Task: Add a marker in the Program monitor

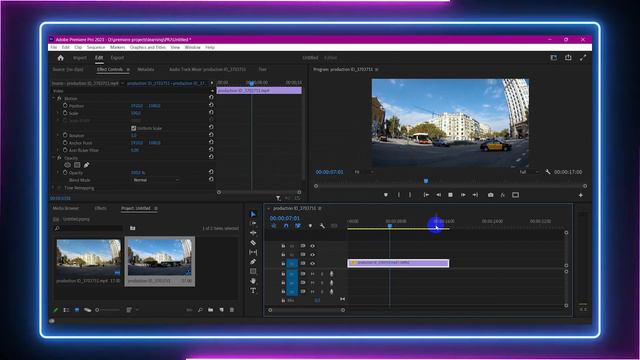Action: tap(386, 195)
